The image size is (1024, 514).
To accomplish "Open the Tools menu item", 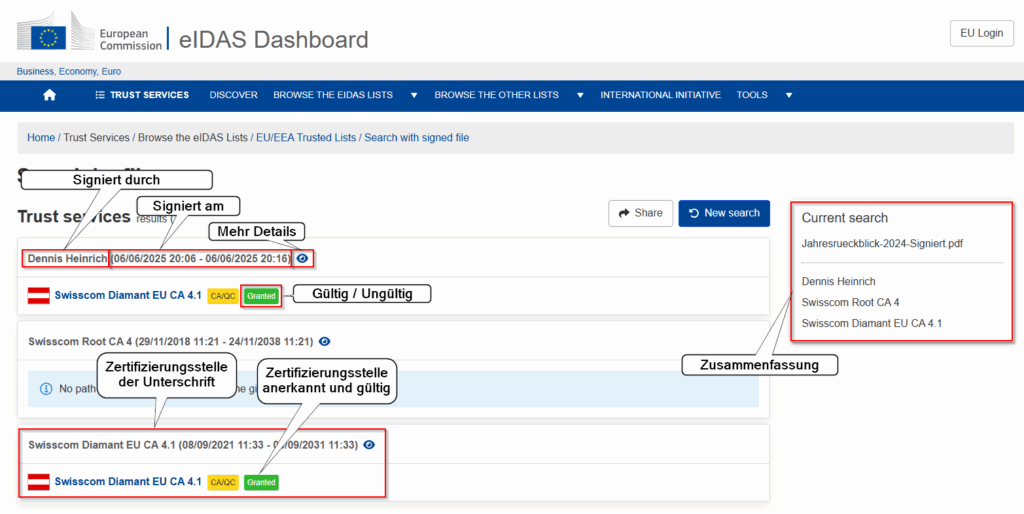I will click(752, 95).
